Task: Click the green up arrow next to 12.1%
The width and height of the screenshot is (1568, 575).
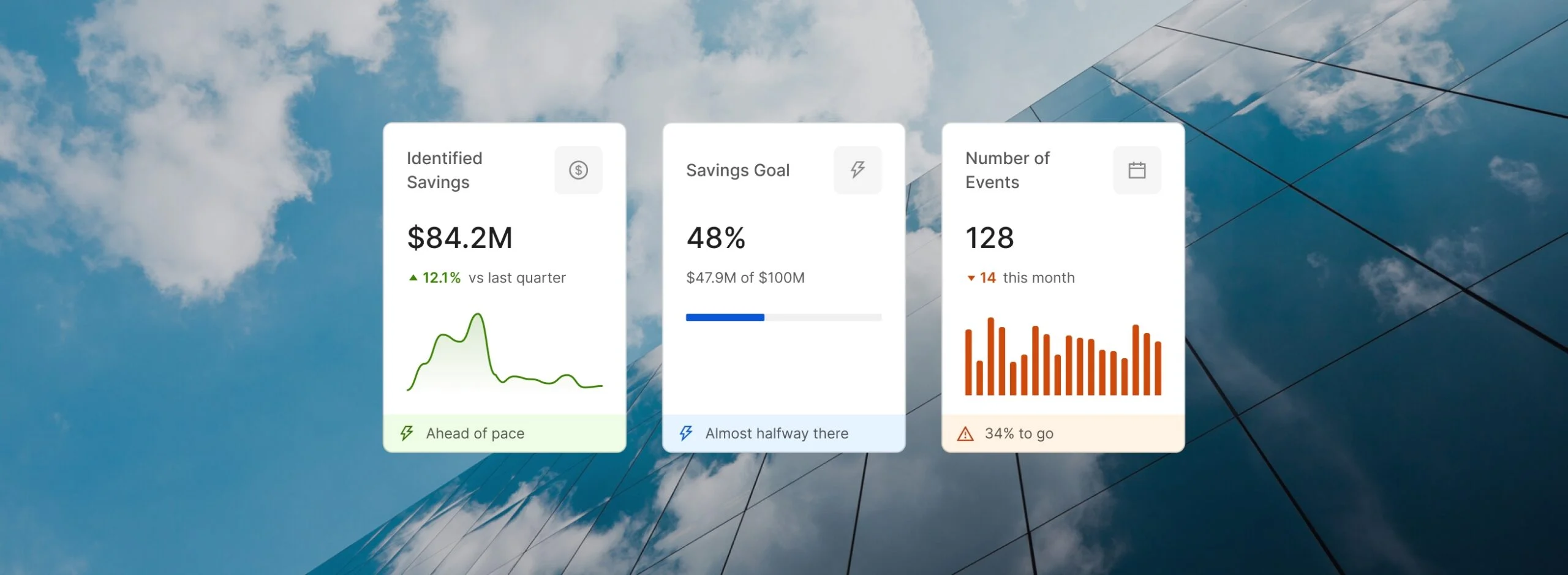Action: click(x=413, y=278)
